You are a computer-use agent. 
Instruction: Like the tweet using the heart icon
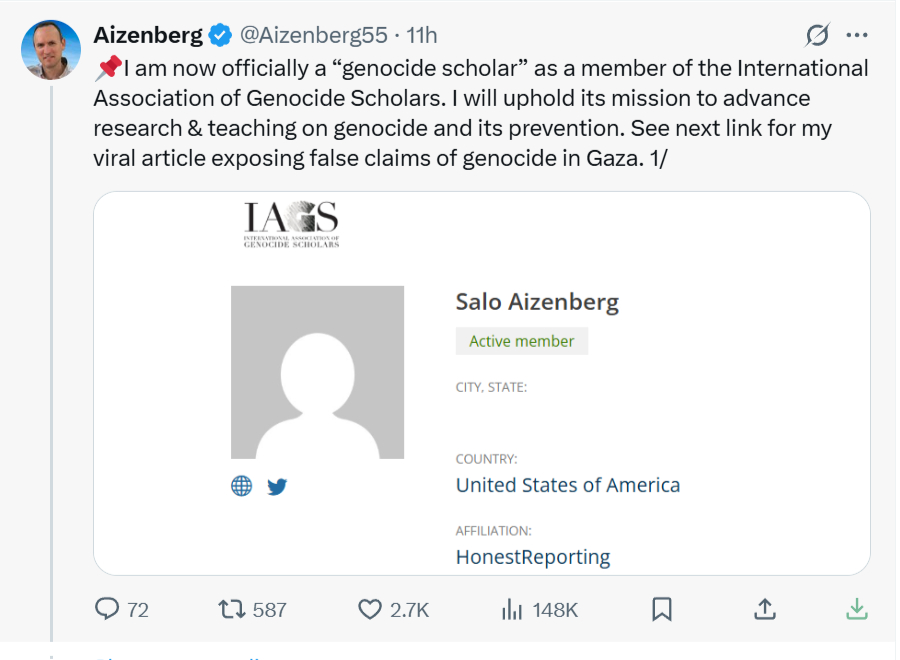(x=370, y=609)
